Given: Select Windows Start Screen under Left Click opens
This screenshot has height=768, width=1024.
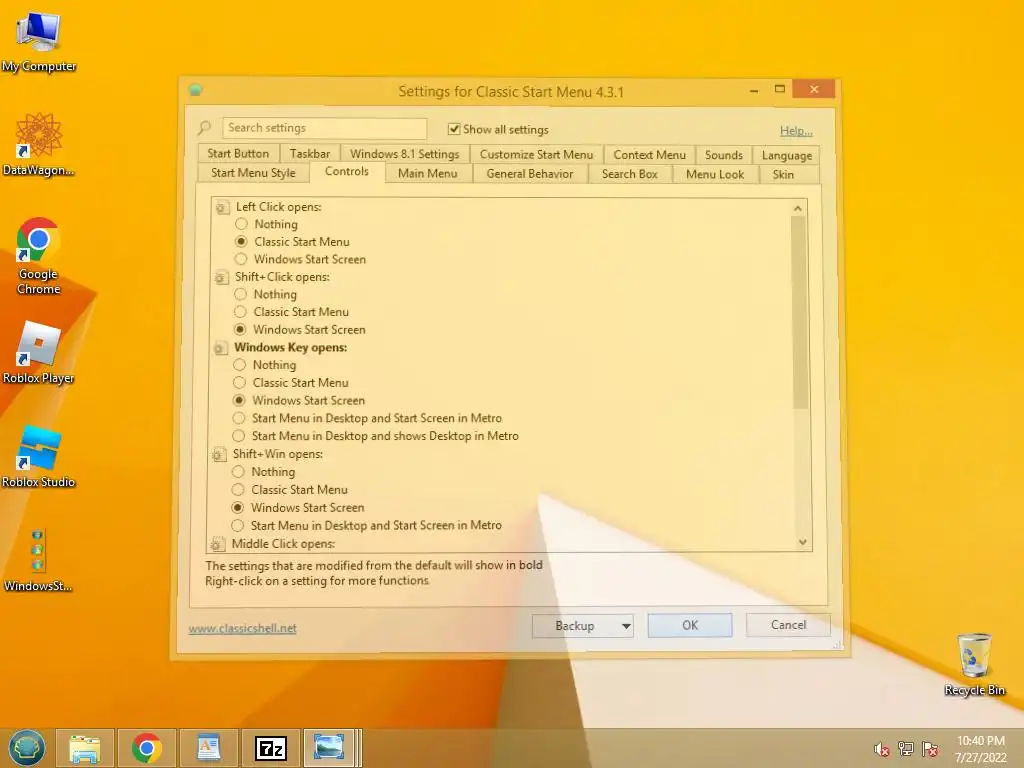Looking at the screenshot, I should click(241, 259).
